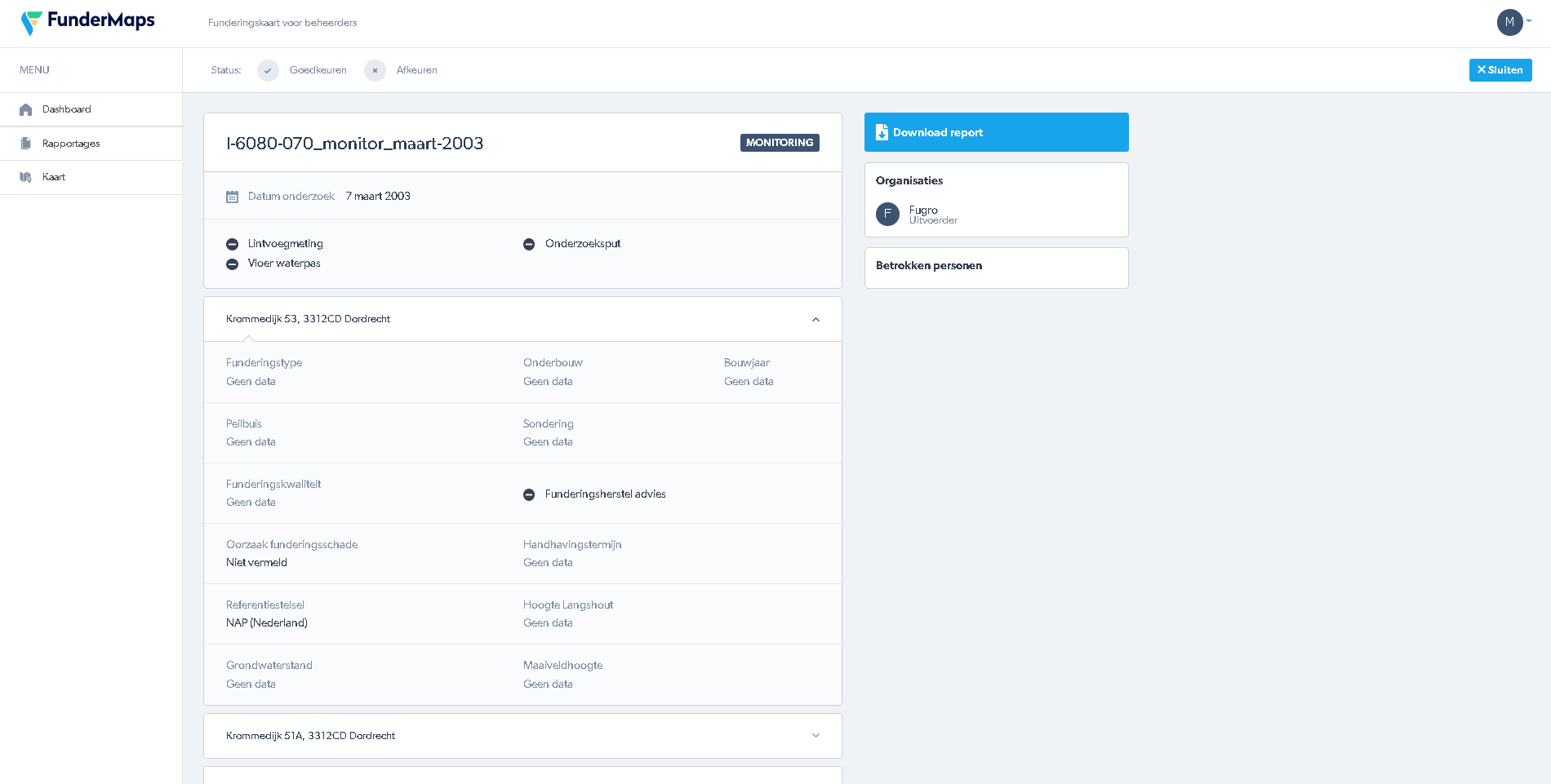Collapse the Krommedijk 53 address section

pos(815,320)
